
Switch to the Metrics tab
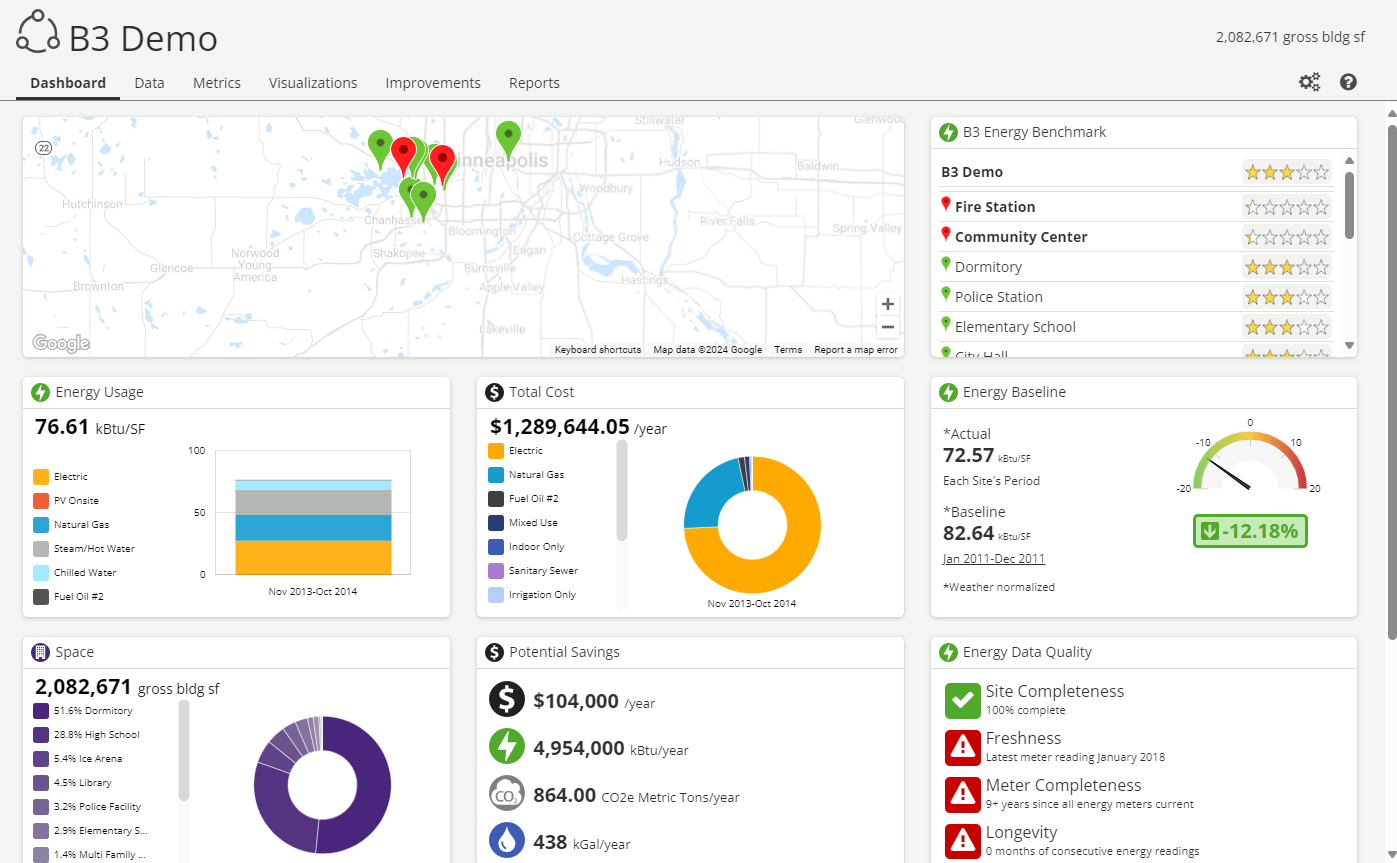[x=217, y=83]
